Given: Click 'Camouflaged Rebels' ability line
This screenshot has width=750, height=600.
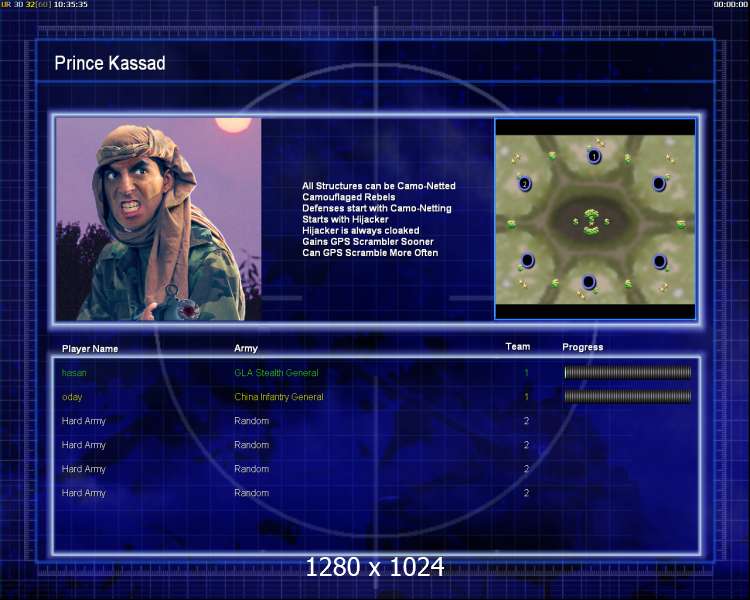Looking at the screenshot, I should point(349,197).
